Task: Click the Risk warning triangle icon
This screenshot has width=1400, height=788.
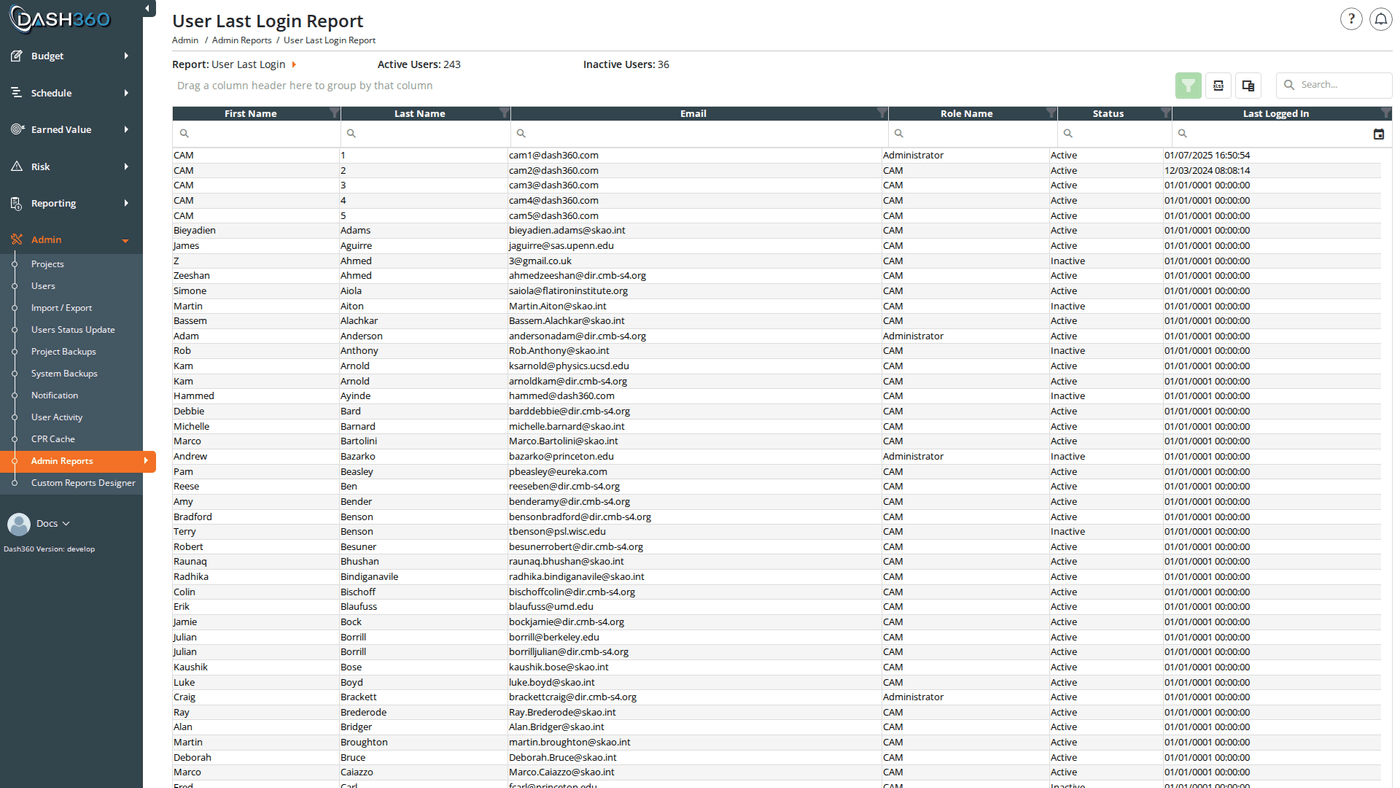Action: [16, 167]
